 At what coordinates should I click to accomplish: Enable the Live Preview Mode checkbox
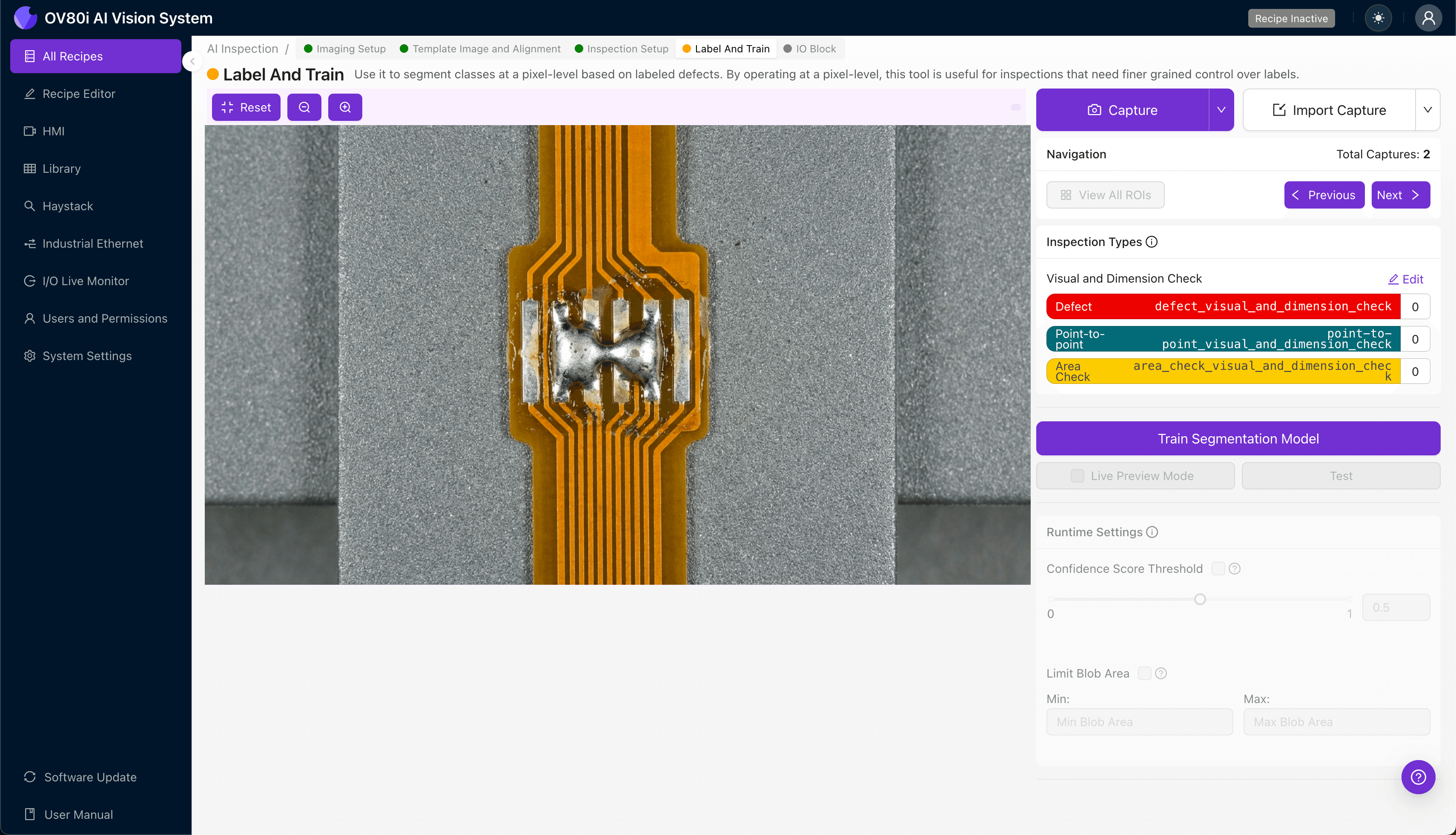(1078, 476)
